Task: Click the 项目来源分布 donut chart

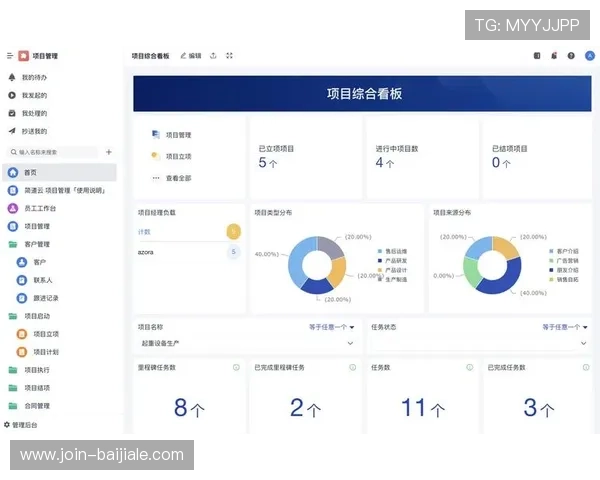Action: (492, 265)
